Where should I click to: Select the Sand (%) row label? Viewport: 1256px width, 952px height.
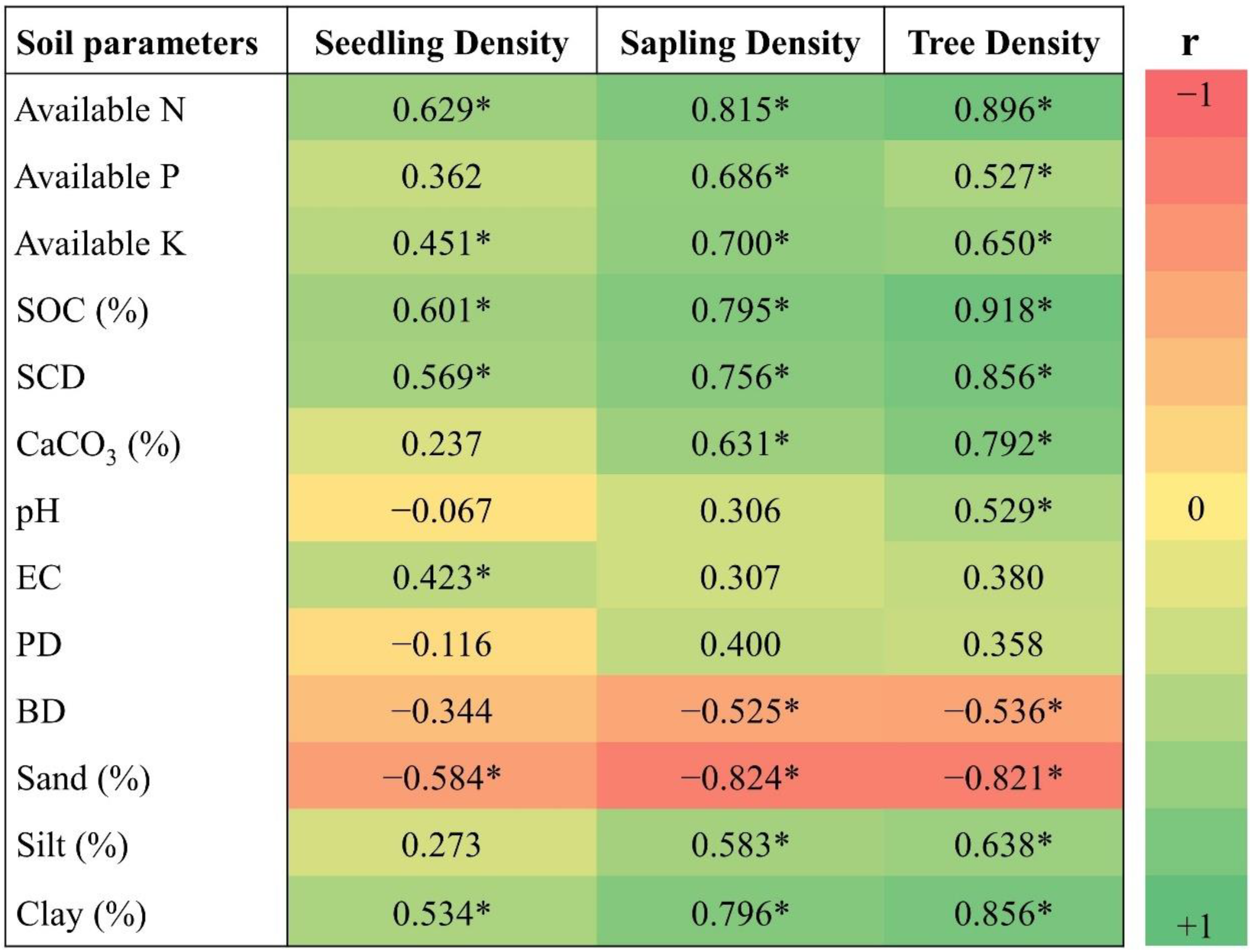click(84, 778)
